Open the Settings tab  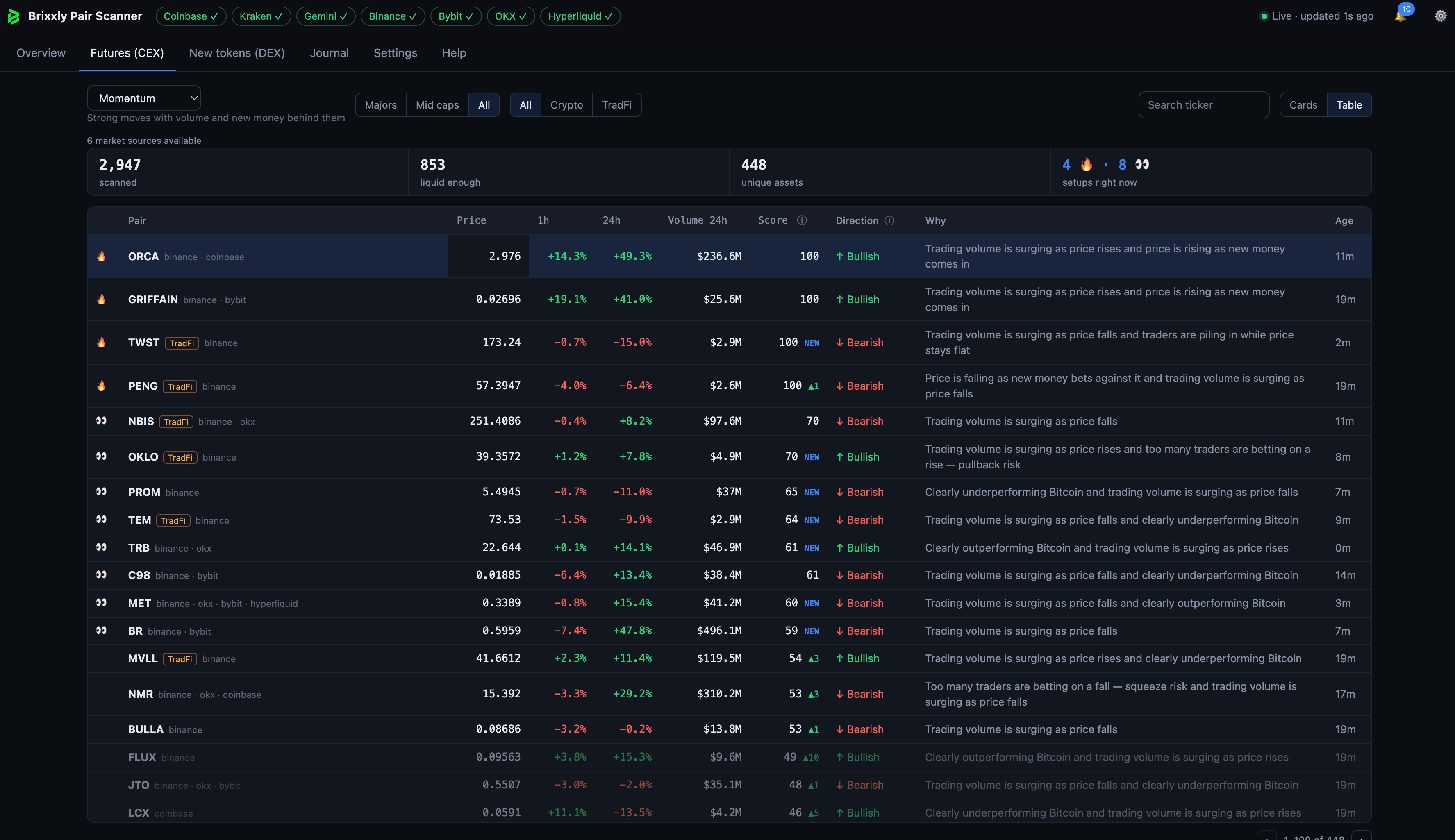point(395,53)
